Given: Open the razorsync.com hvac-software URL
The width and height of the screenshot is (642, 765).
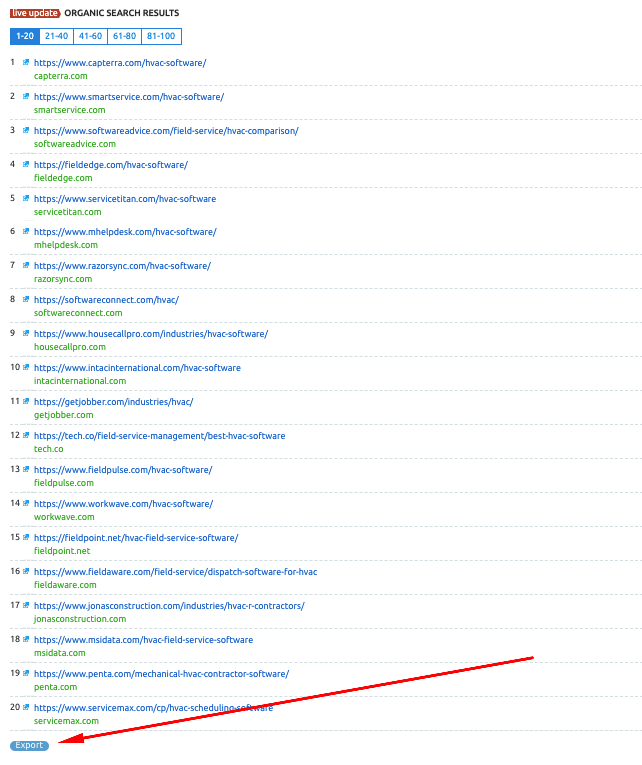Looking at the screenshot, I should (x=122, y=266).
